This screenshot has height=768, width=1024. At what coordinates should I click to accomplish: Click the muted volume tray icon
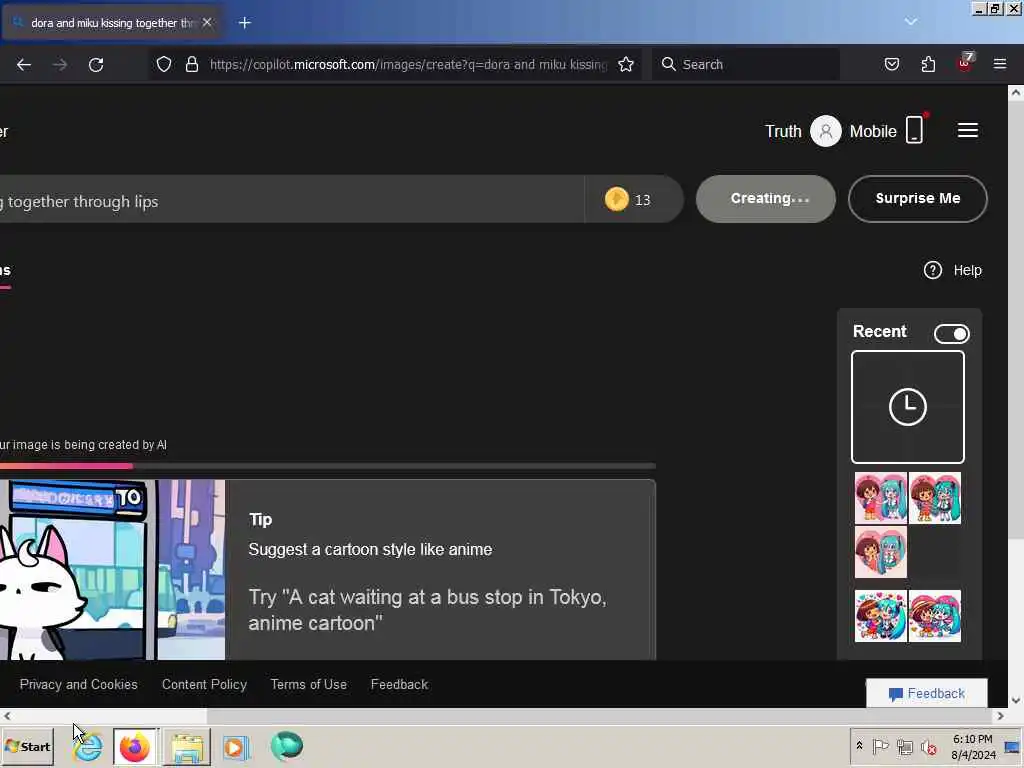click(928, 746)
